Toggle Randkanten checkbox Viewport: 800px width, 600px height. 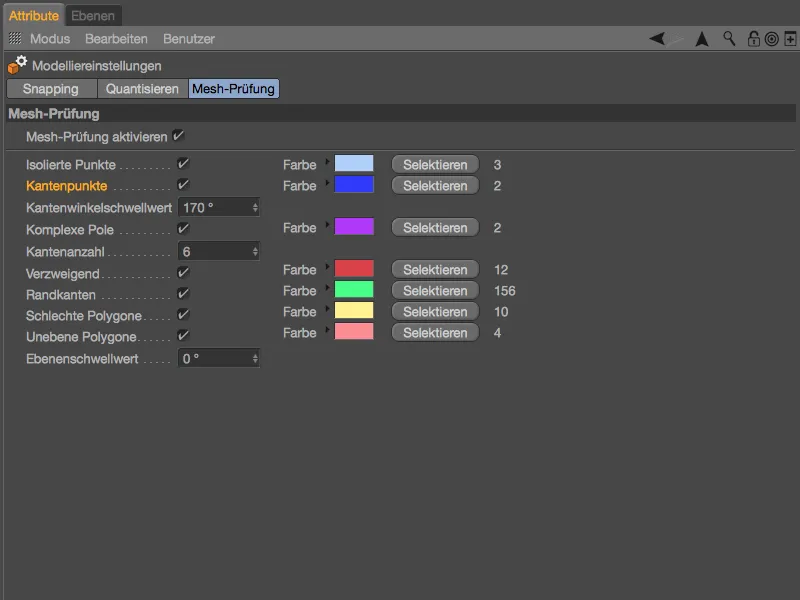coord(183,294)
